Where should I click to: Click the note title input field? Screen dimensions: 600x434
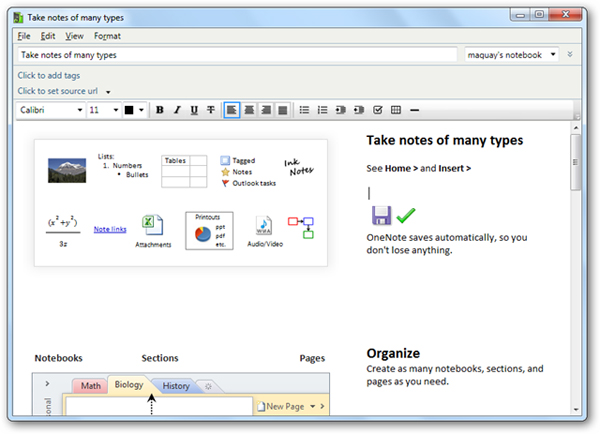238,55
